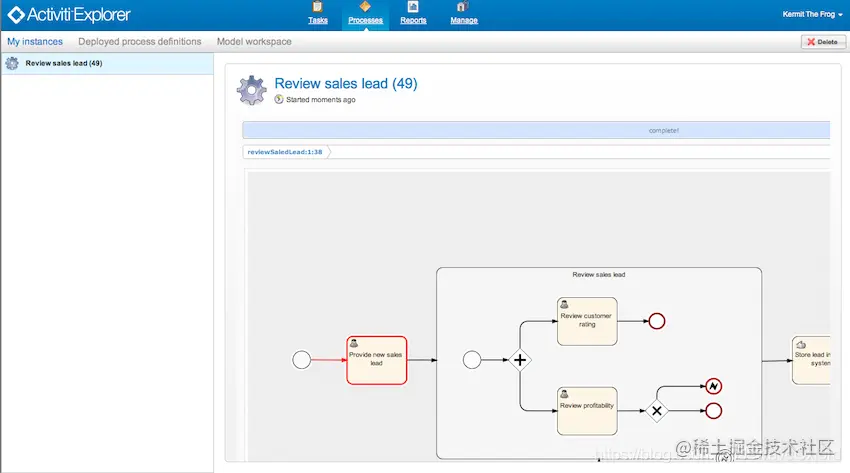Viewport: 850px width, 473px height.
Task: Click the Delete button
Action: 823,42
